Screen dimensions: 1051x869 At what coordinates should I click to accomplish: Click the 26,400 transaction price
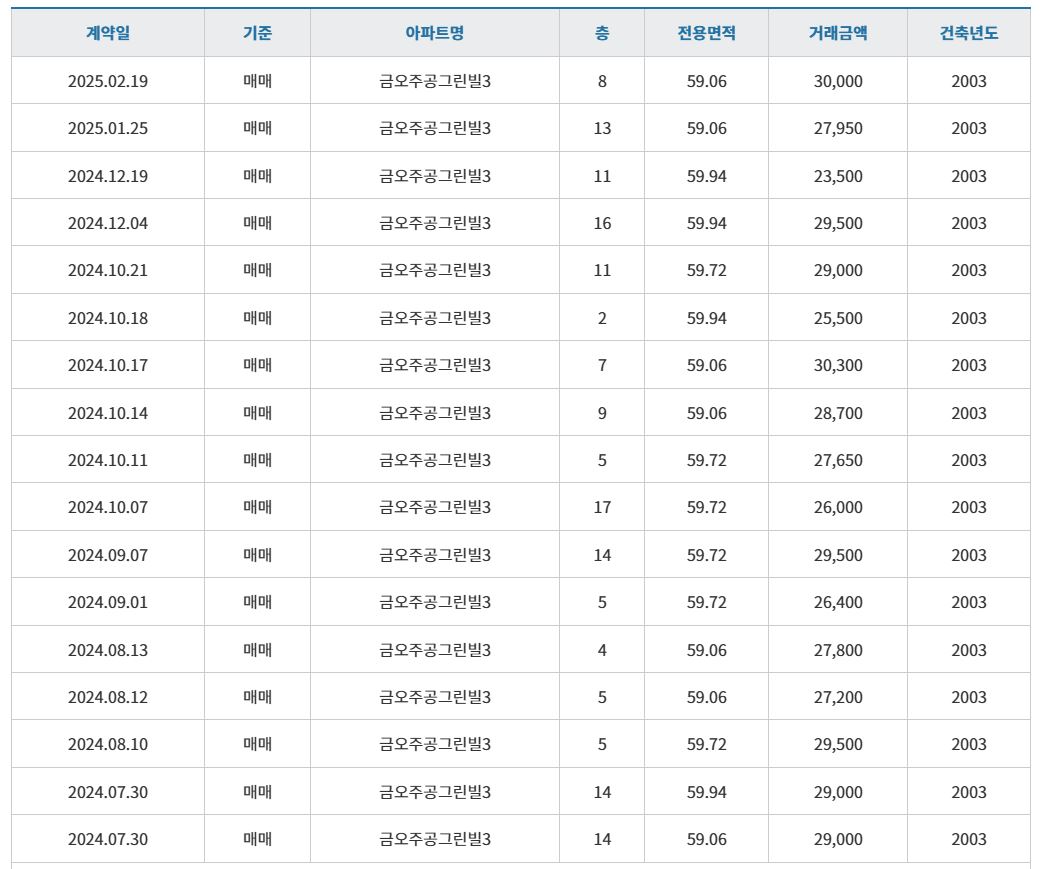(x=838, y=602)
